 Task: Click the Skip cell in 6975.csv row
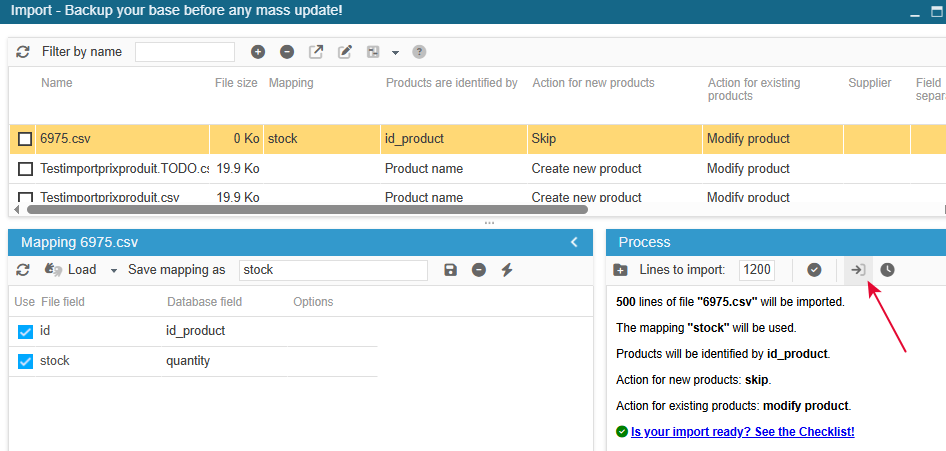(615, 139)
